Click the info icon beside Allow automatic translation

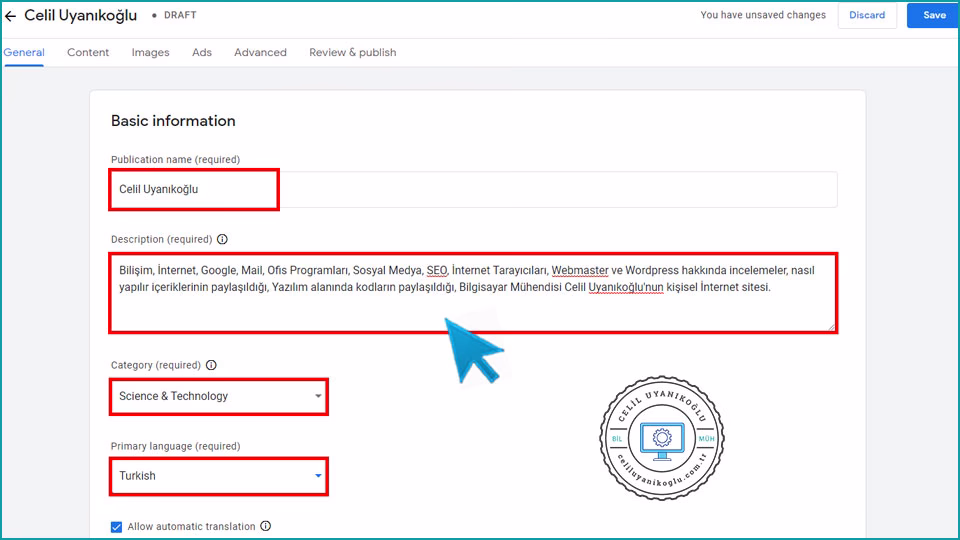click(266, 526)
